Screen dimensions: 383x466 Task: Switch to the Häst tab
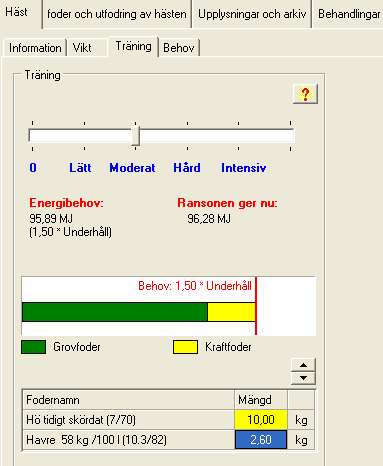17,13
